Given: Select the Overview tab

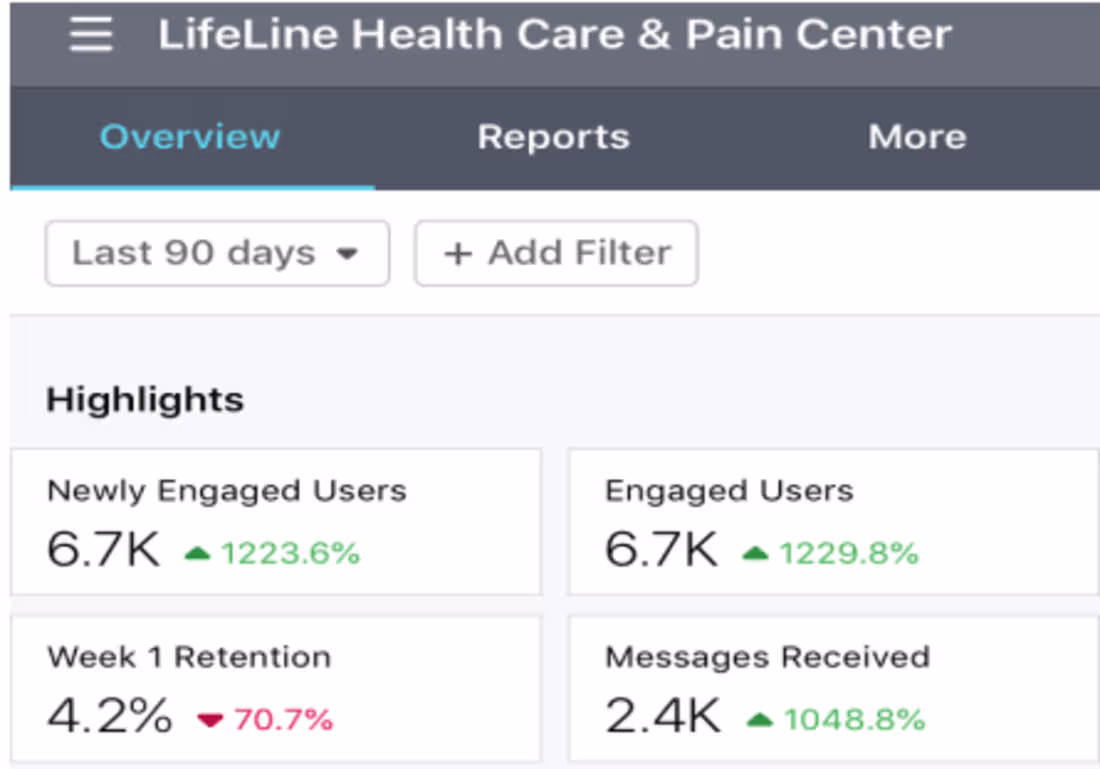Looking at the screenshot, I should (190, 137).
